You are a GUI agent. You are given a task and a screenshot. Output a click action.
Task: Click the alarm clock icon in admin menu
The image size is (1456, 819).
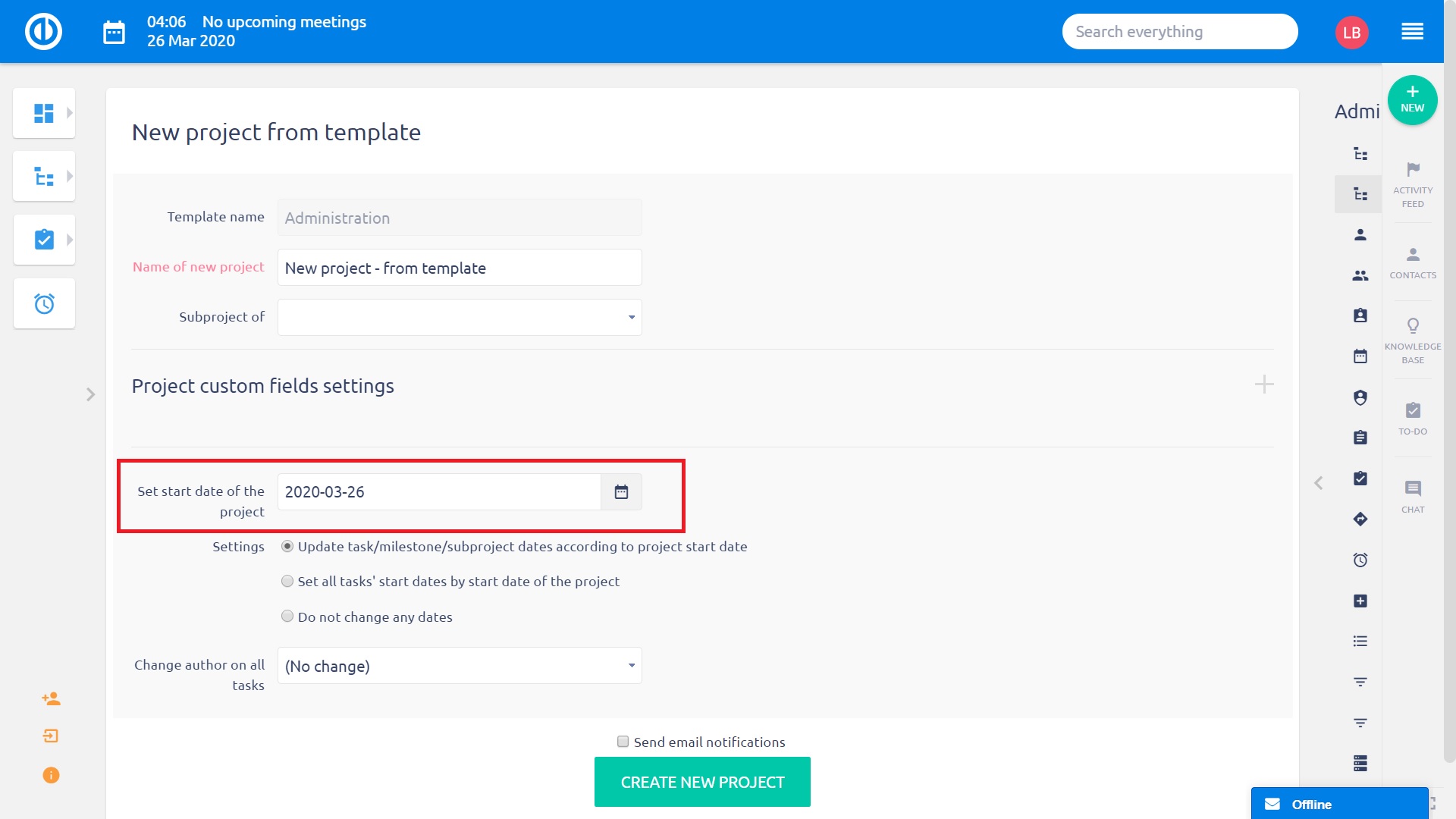(x=1360, y=560)
